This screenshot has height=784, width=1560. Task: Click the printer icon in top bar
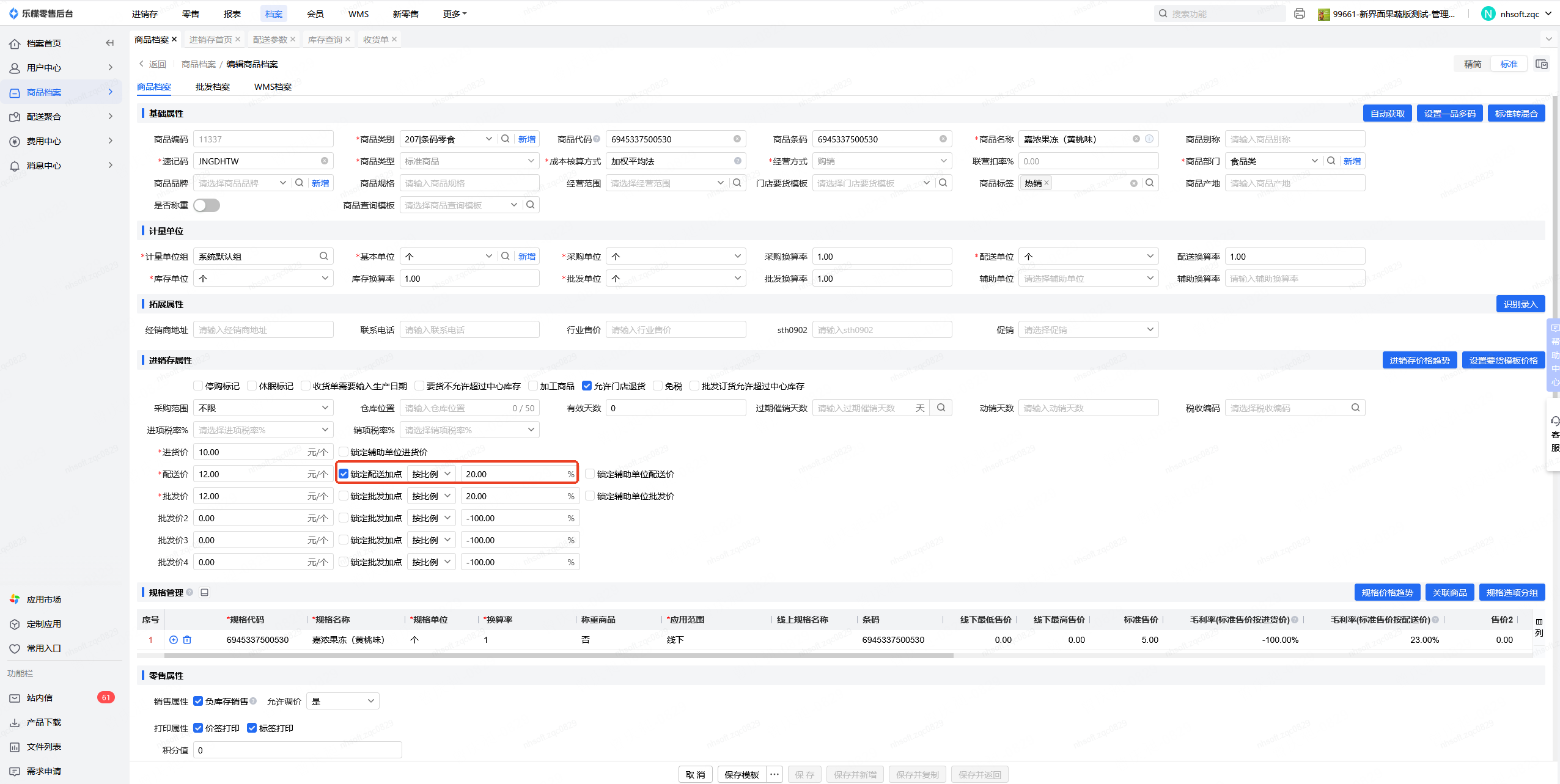1300,13
